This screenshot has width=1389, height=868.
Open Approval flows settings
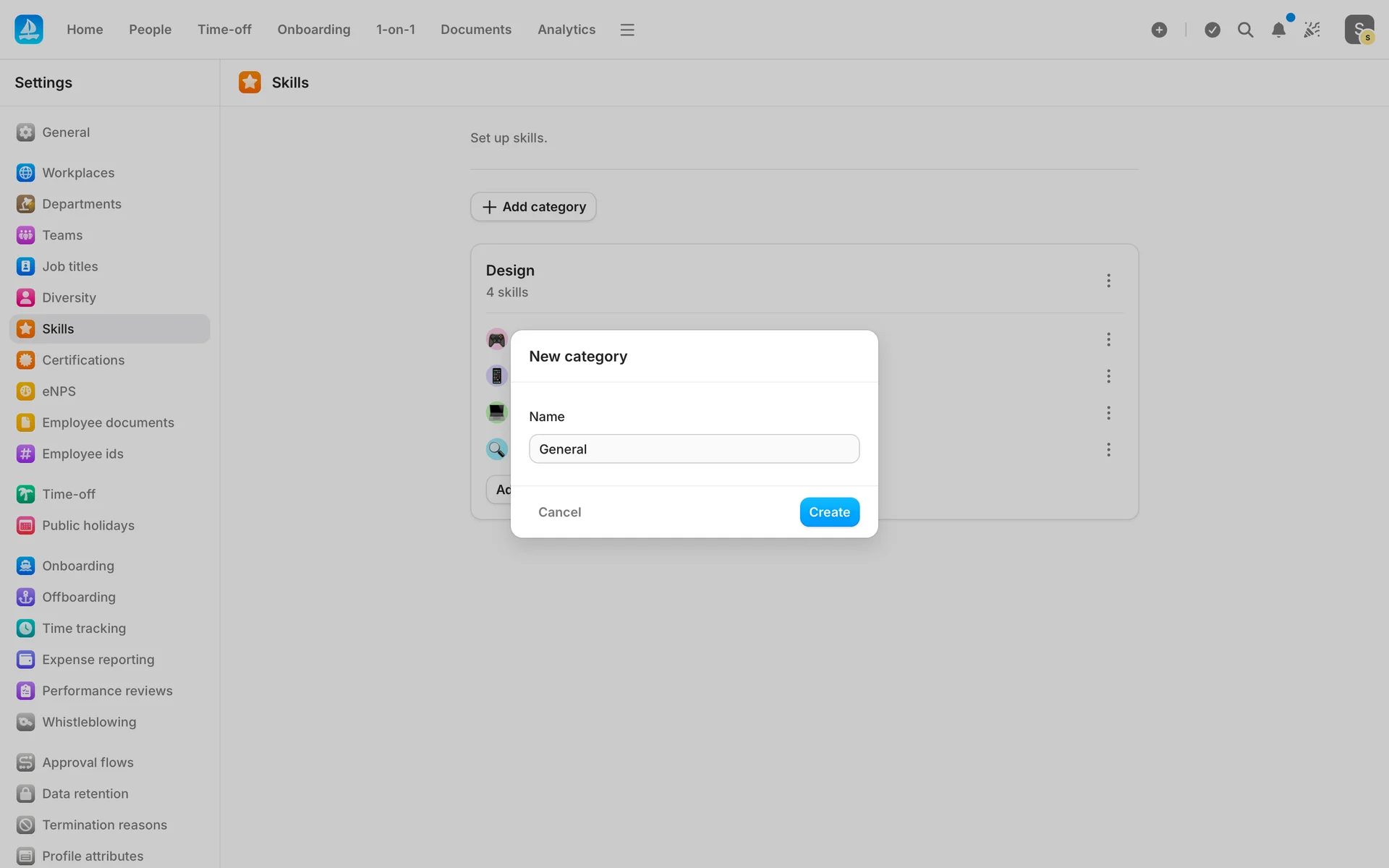pos(88,762)
